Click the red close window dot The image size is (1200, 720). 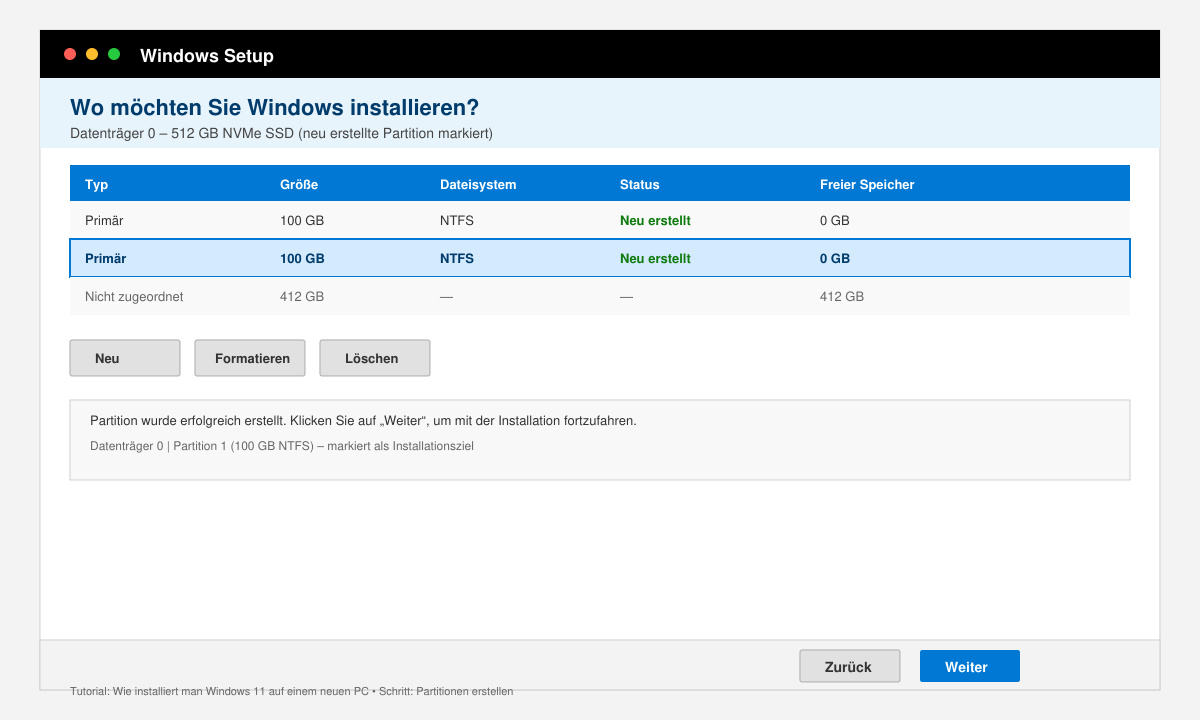(70, 54)
